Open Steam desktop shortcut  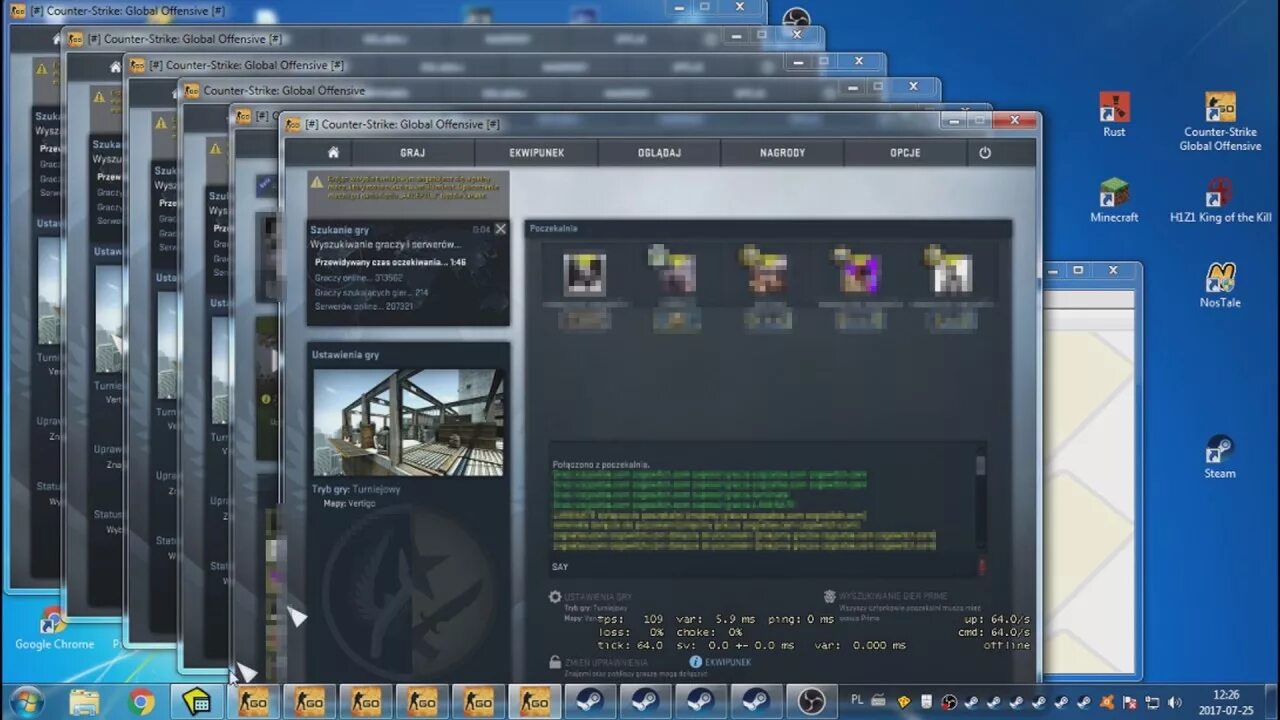1220,458
